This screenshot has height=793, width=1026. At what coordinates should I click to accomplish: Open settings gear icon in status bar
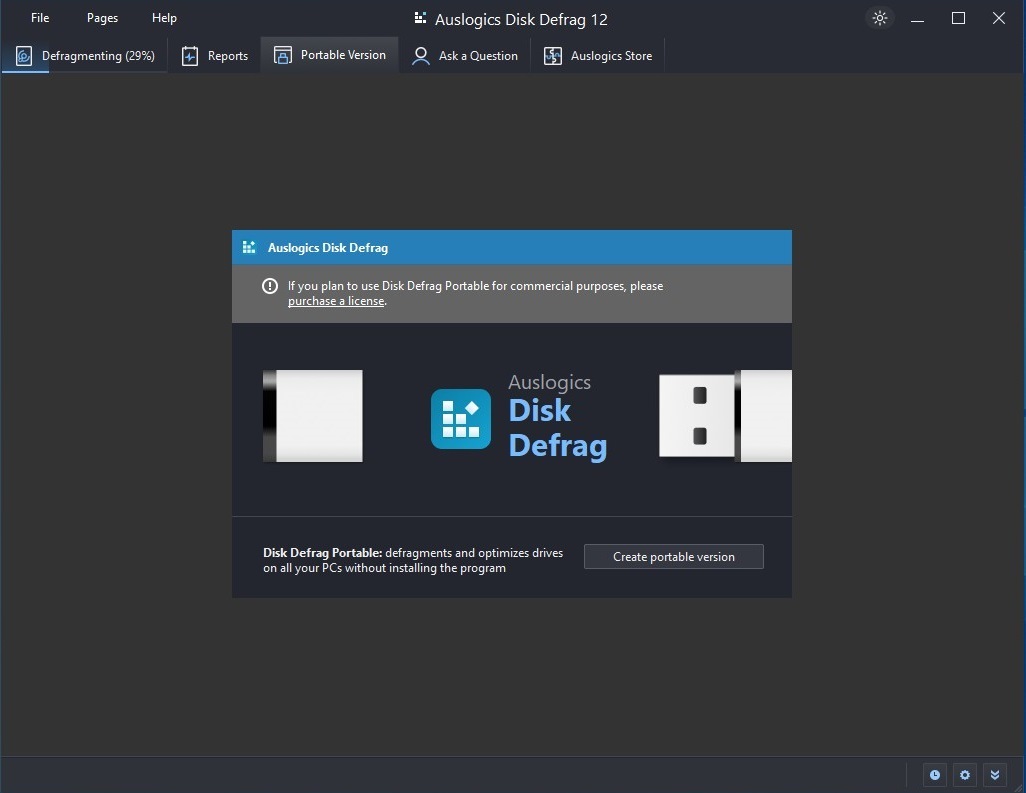pyautogui.click(x=964, y=775)
